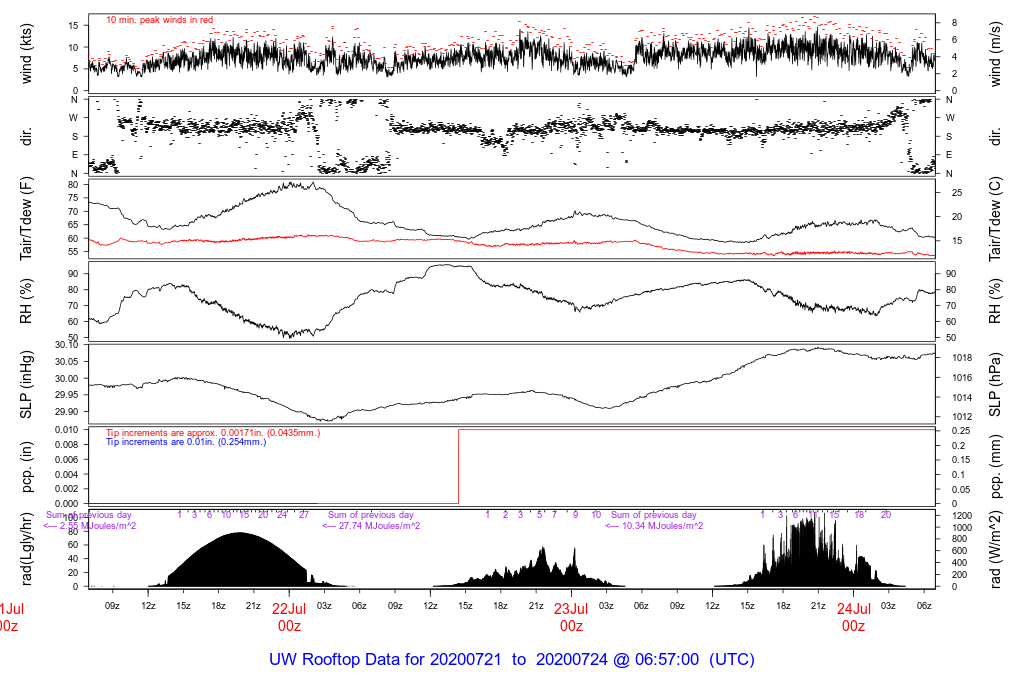Click the "1200" radiation tick label
This screenshot has width=1024, height=700.
(x=962, y=516)
